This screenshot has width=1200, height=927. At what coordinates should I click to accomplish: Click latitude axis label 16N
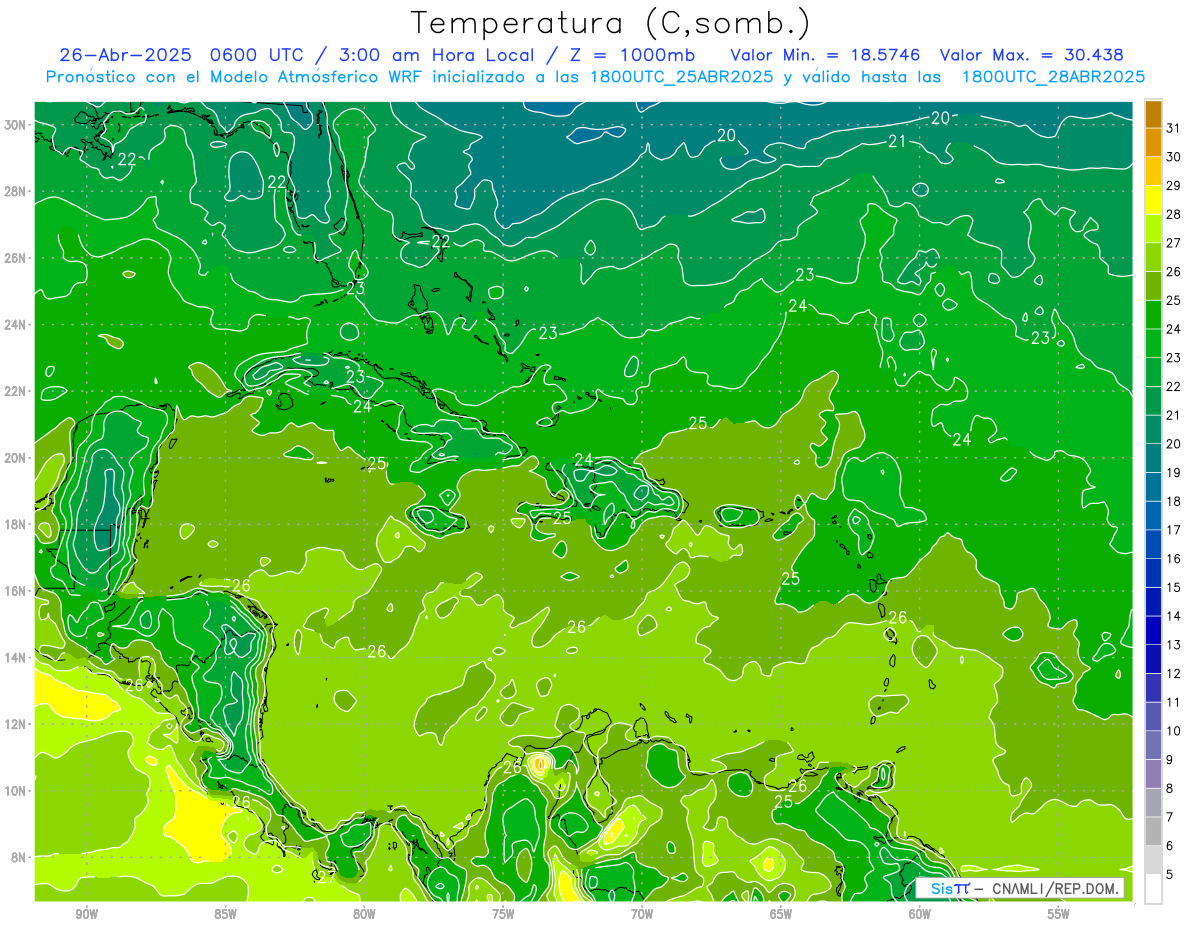16,591
